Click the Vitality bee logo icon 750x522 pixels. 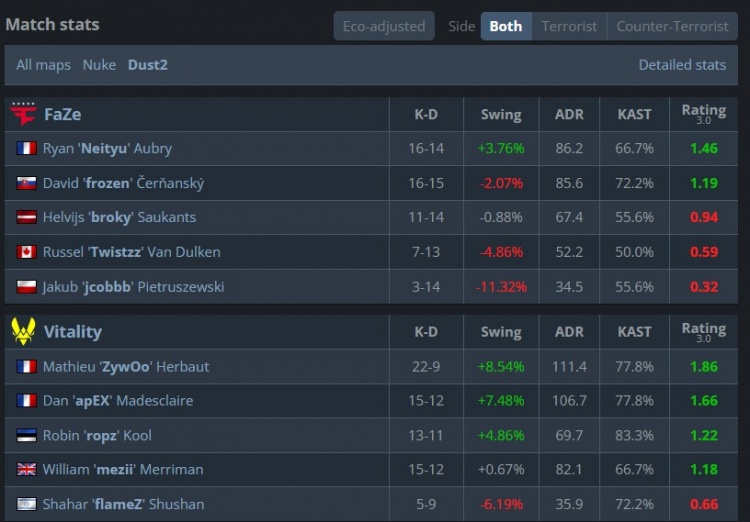[23, 332]
